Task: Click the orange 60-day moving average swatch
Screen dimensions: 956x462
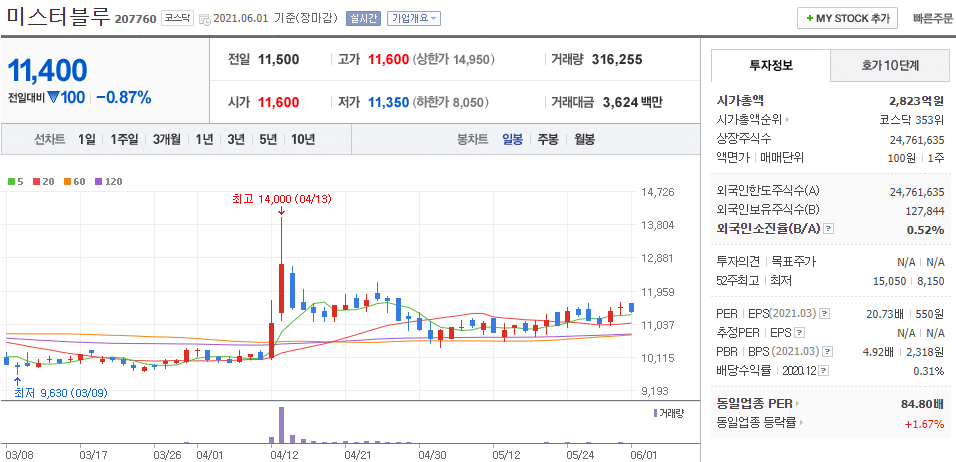Action: [67, 182]
